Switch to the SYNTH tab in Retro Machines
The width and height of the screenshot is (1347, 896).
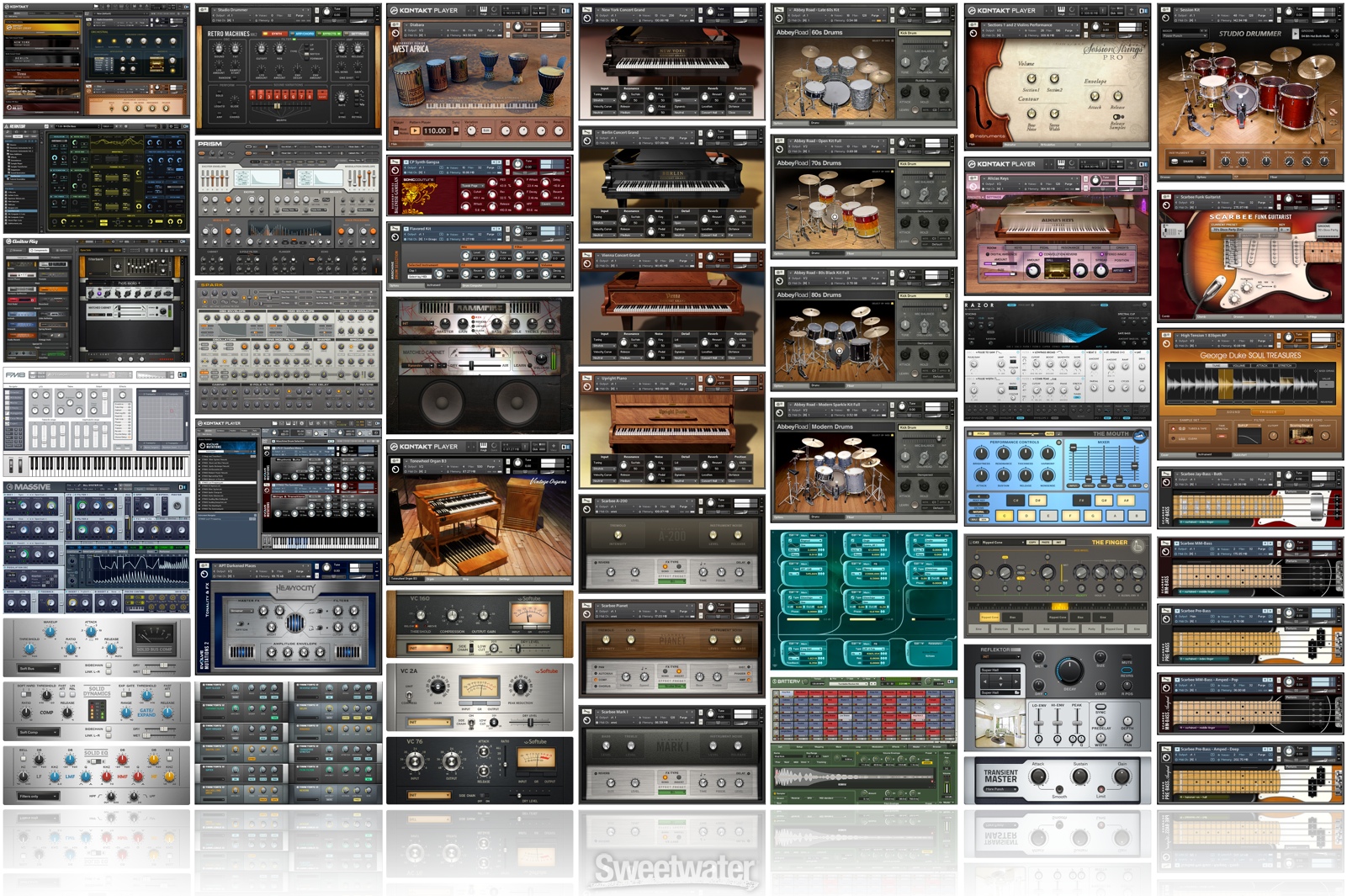[x=275, y=34]
